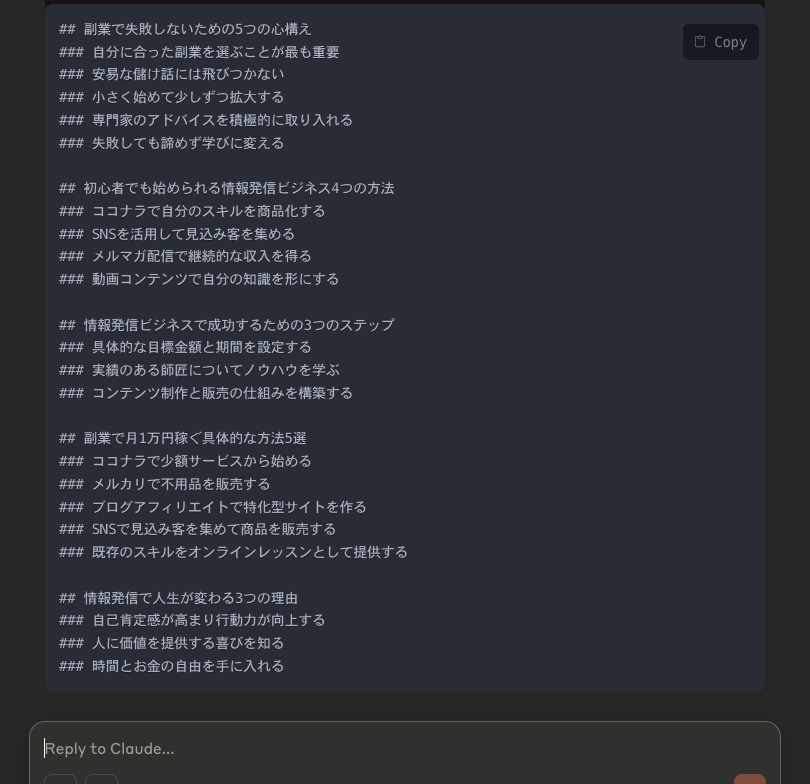Click the line 失敗しても諦めず学びに変える
This screenshot has height=784, width=810.
(x=188, y=143)
